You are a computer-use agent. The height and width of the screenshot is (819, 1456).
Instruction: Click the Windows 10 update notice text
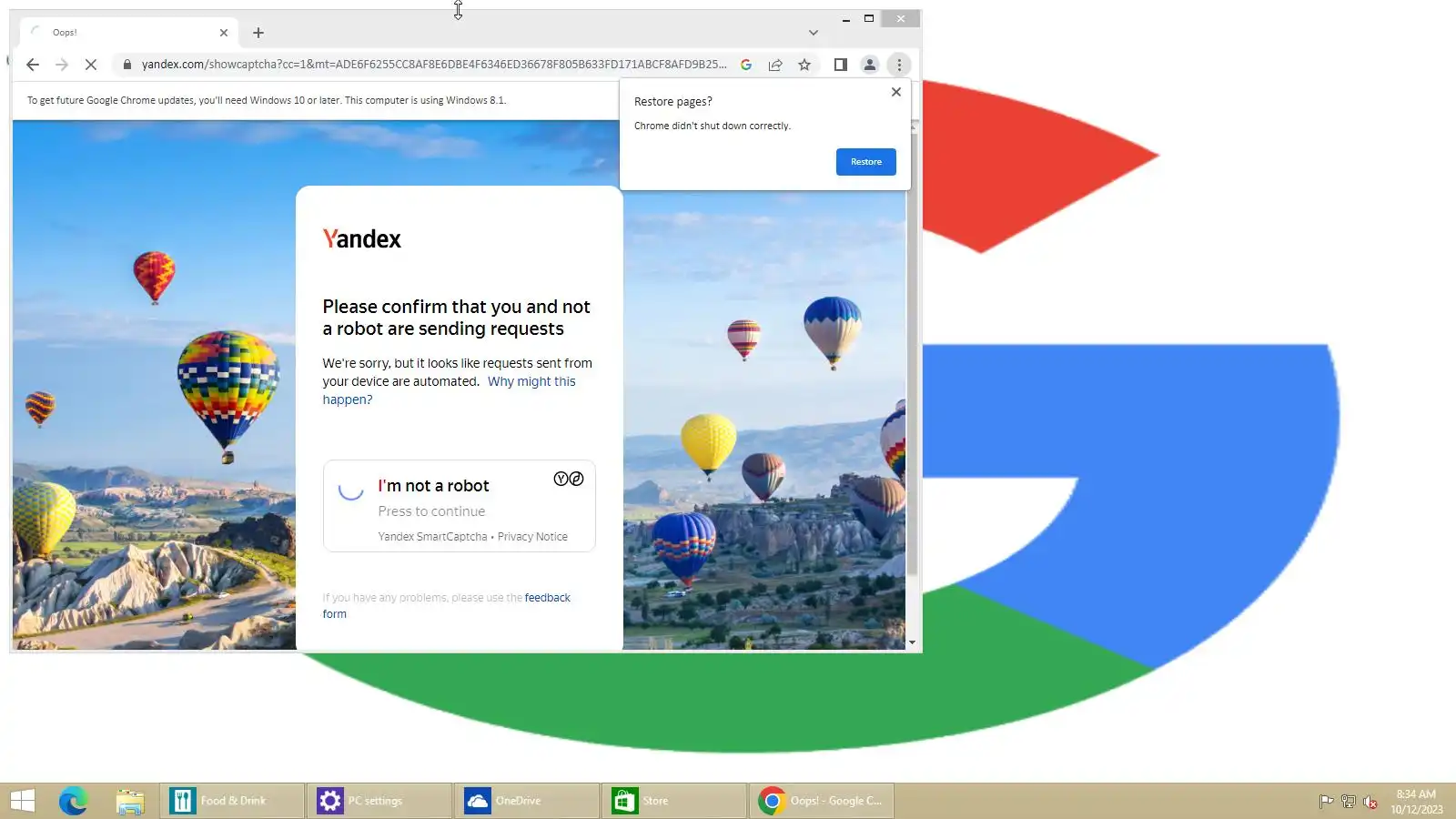pyautogui.click(x=267, y=100)
